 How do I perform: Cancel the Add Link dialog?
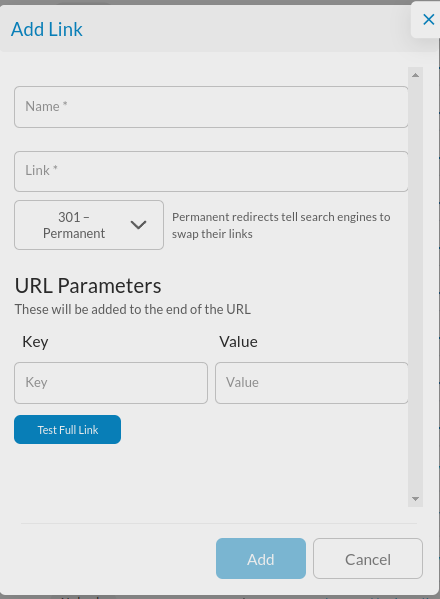click(368, 559)
